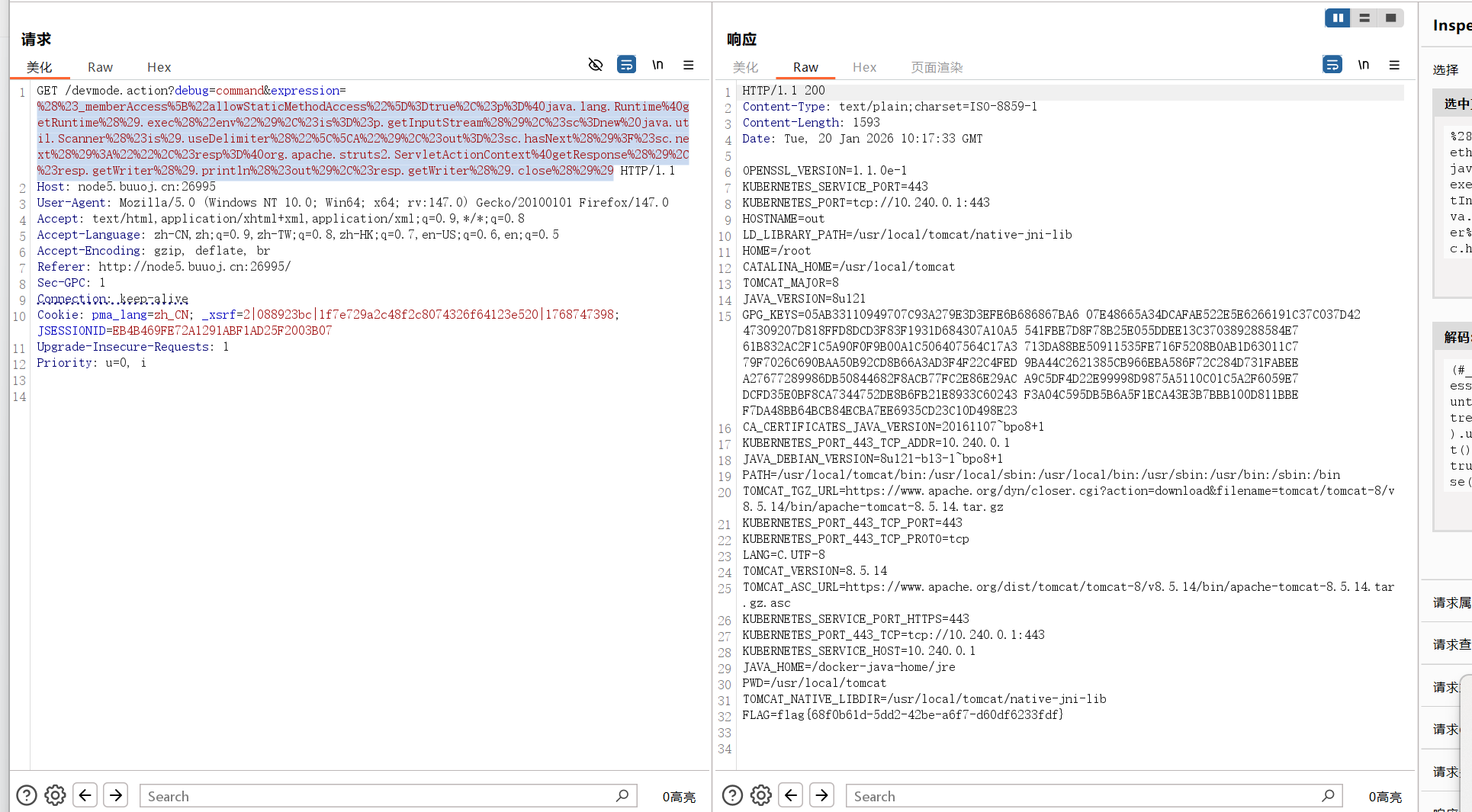
Task: Open response 页面渲染 (Render) tab
Action: [x=937, y=67]
